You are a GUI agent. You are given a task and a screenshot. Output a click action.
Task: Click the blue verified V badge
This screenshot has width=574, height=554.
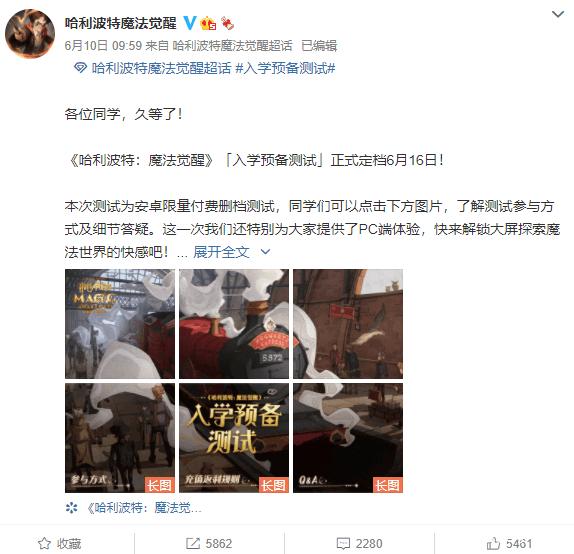[190, 23]
